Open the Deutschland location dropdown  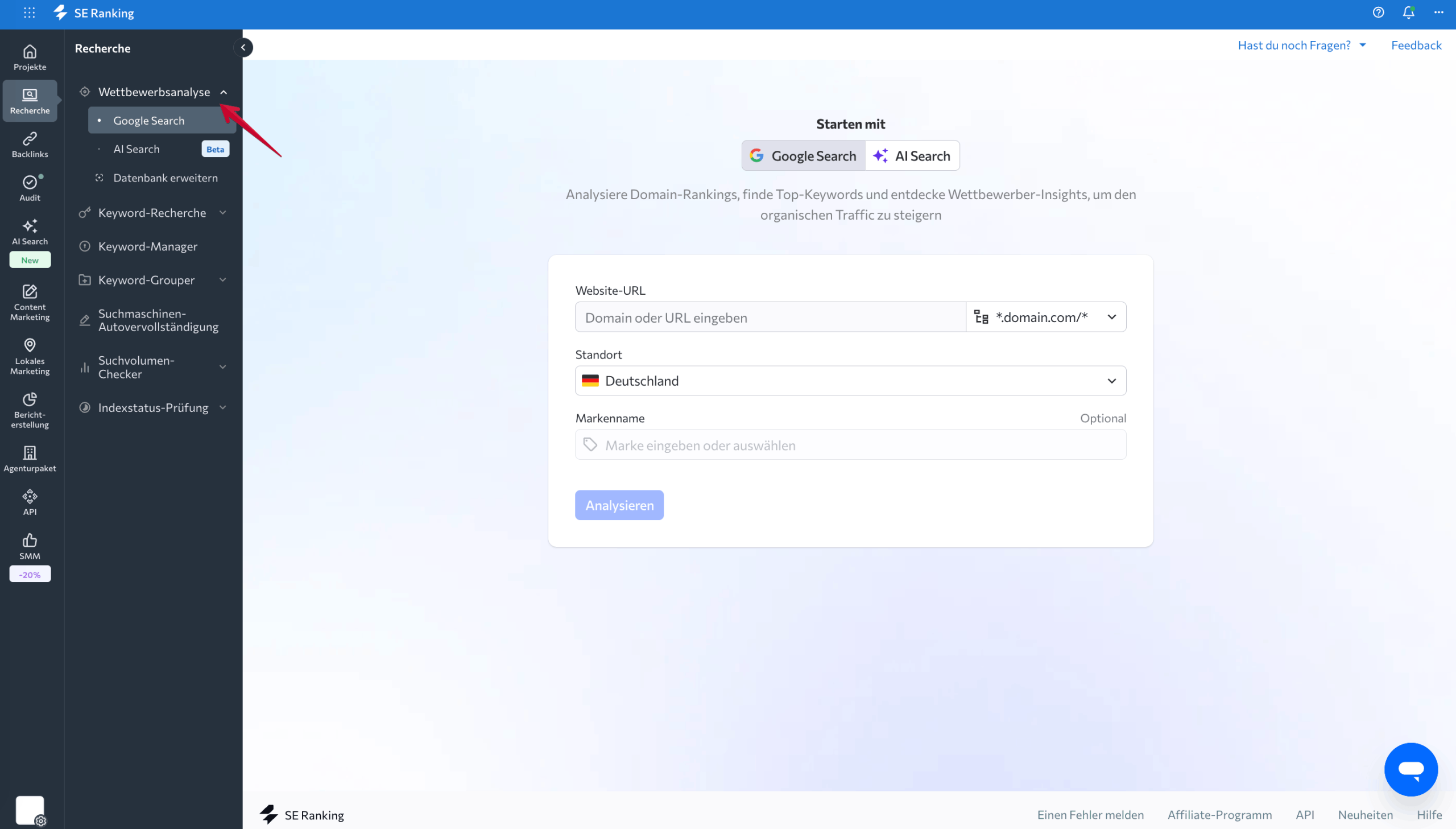(850, 380)
